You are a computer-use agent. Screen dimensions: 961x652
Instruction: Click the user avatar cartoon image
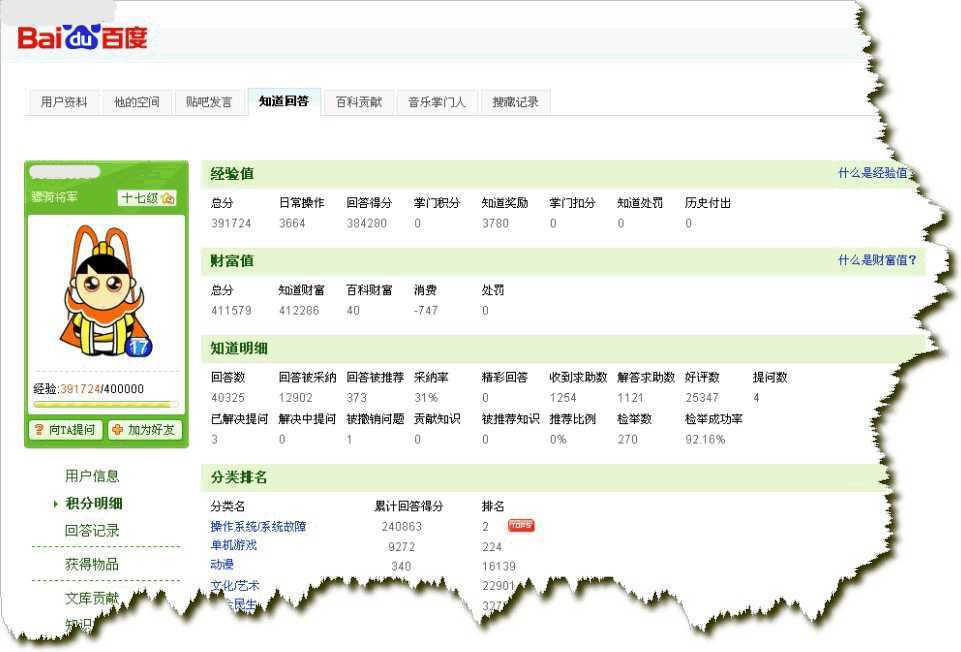tap(105, 290)
